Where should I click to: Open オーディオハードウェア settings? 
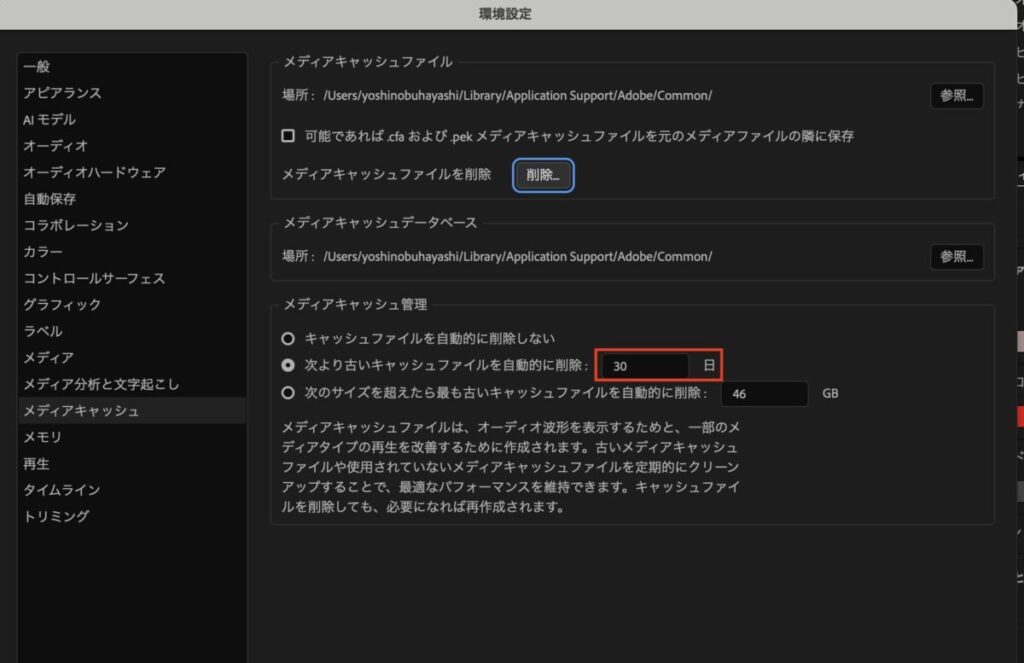click(x=94, y=172)
